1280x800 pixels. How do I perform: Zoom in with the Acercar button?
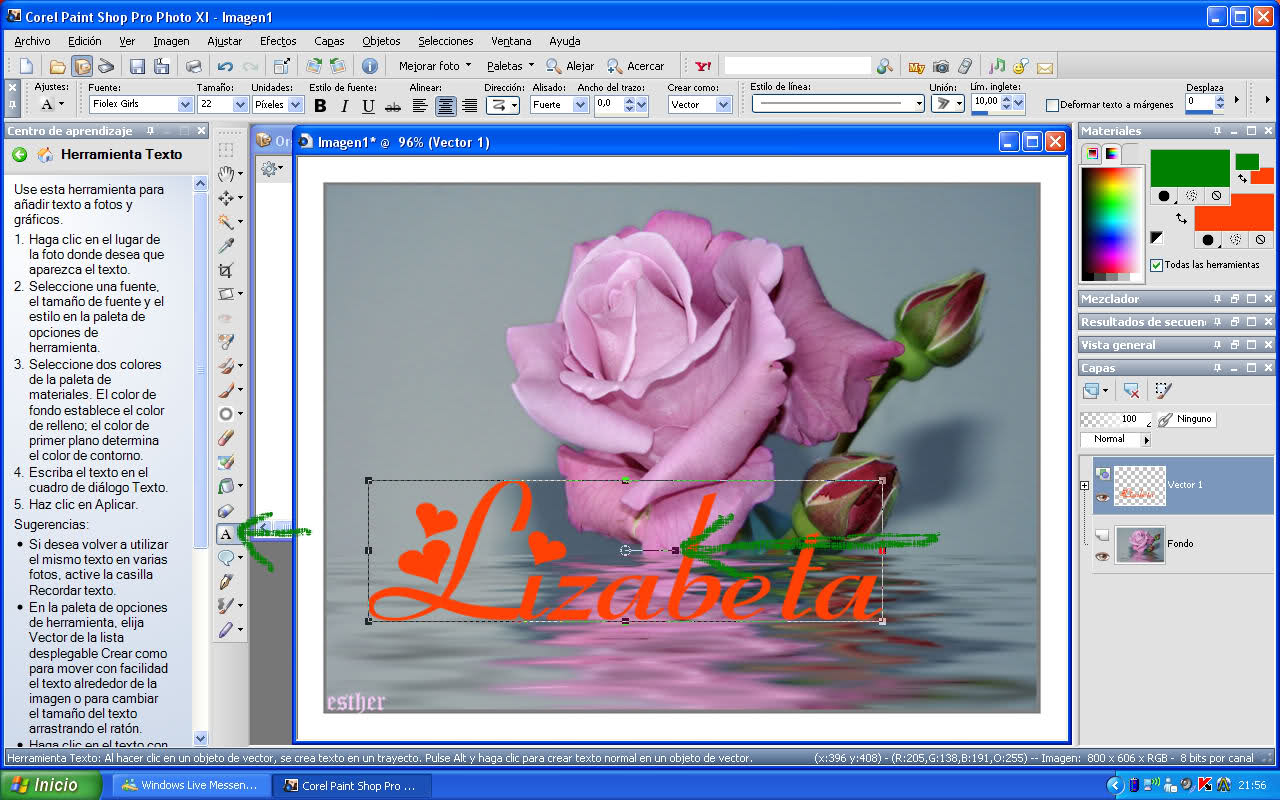click(x=635, y=66)
